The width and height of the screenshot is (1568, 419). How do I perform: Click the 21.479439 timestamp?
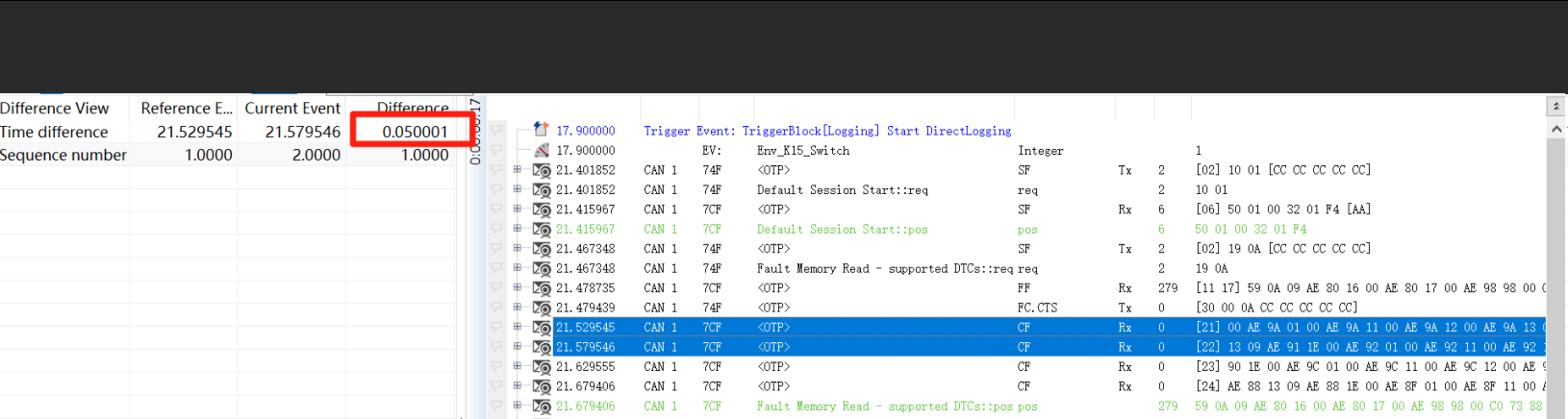(x=586, y=308)
